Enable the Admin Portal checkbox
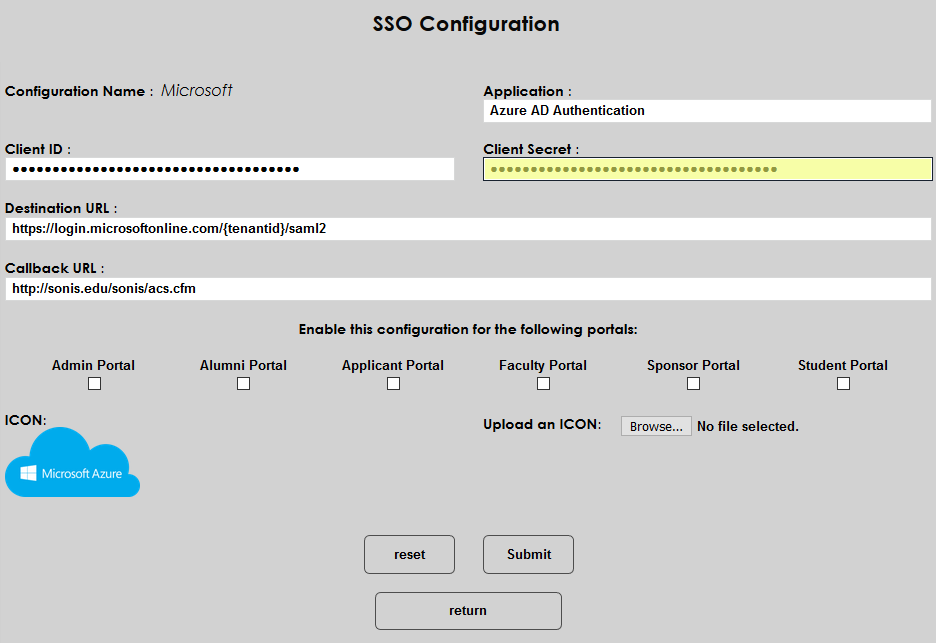The width and height of the screenshot is (936, 643). (x=94, y=384)
